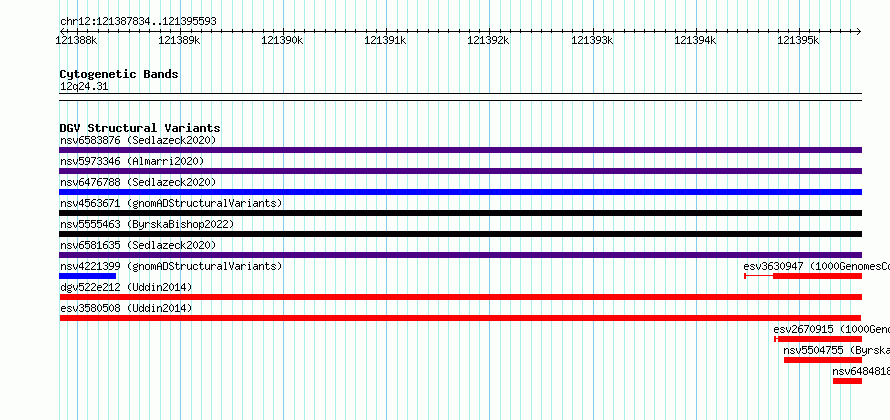This screenshot has width=890, height=420.
Task: Click the nsv5504755 variant label
Action: click(x=836, y=350)
